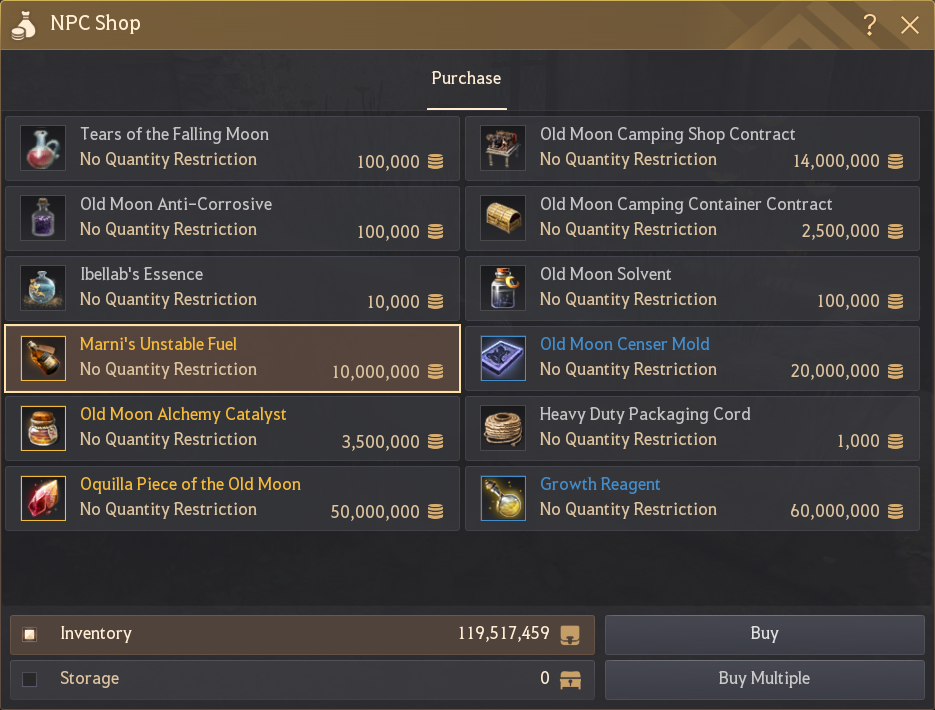The image size is (935, 710).
Task: Click the Growth Reagent flask icon
Action: tap(503, 498)
